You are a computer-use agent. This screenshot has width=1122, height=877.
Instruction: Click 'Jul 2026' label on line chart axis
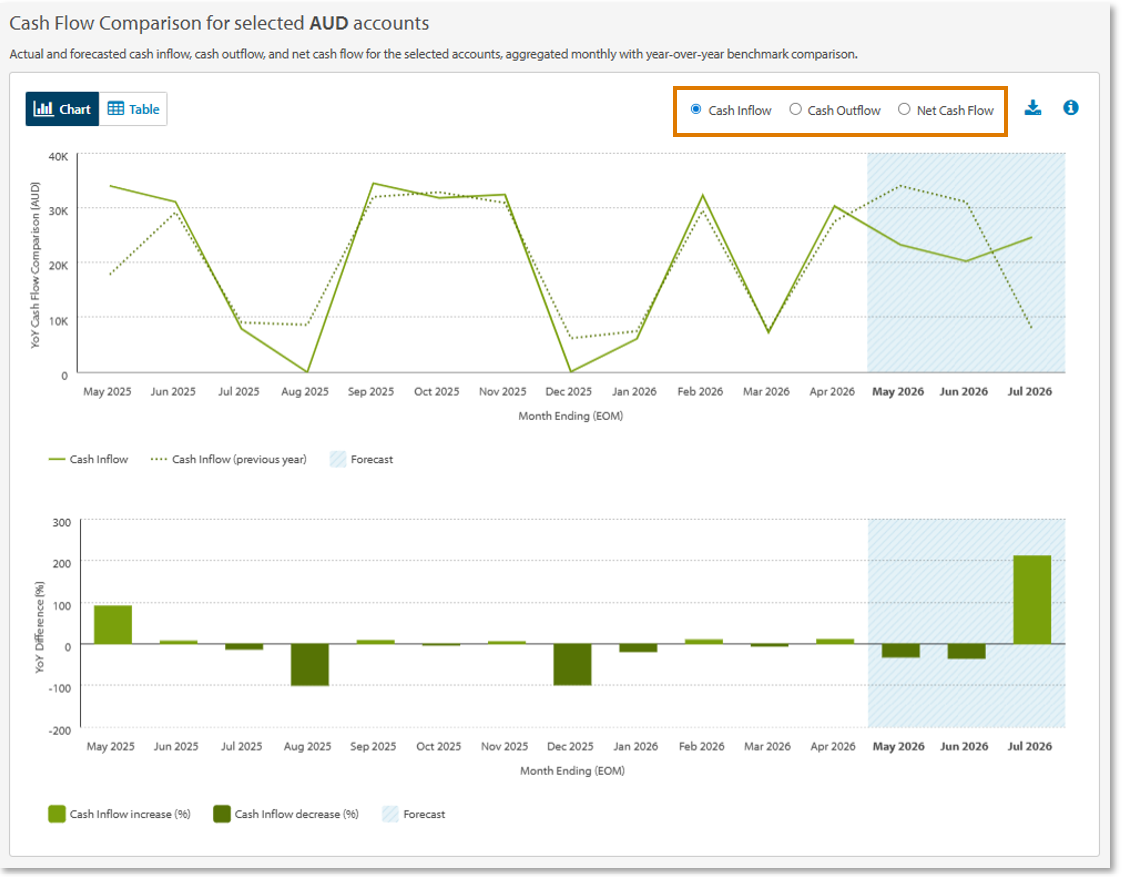coord(1030,391)
